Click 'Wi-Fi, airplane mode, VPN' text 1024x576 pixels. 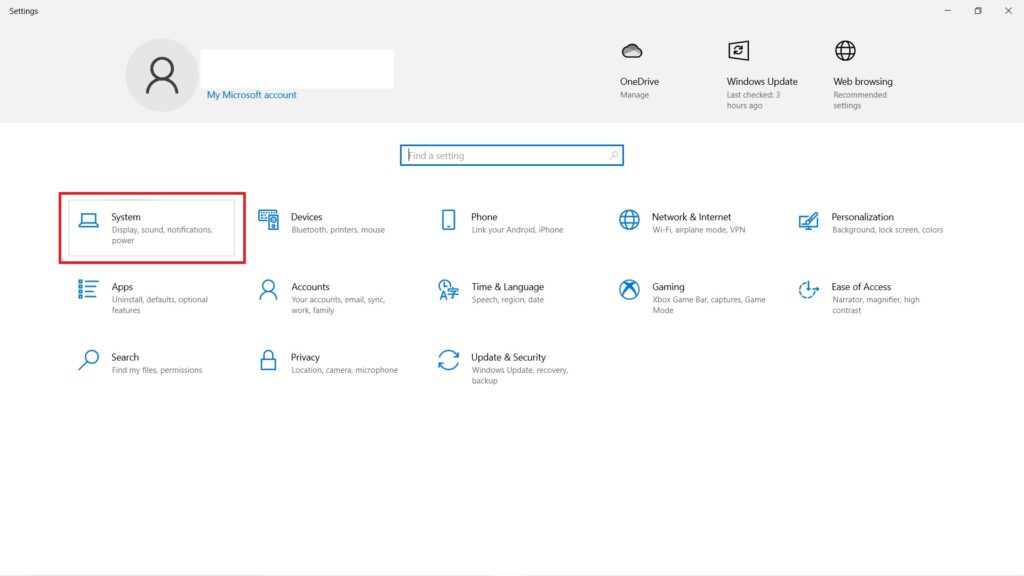(x=698, y=230)
